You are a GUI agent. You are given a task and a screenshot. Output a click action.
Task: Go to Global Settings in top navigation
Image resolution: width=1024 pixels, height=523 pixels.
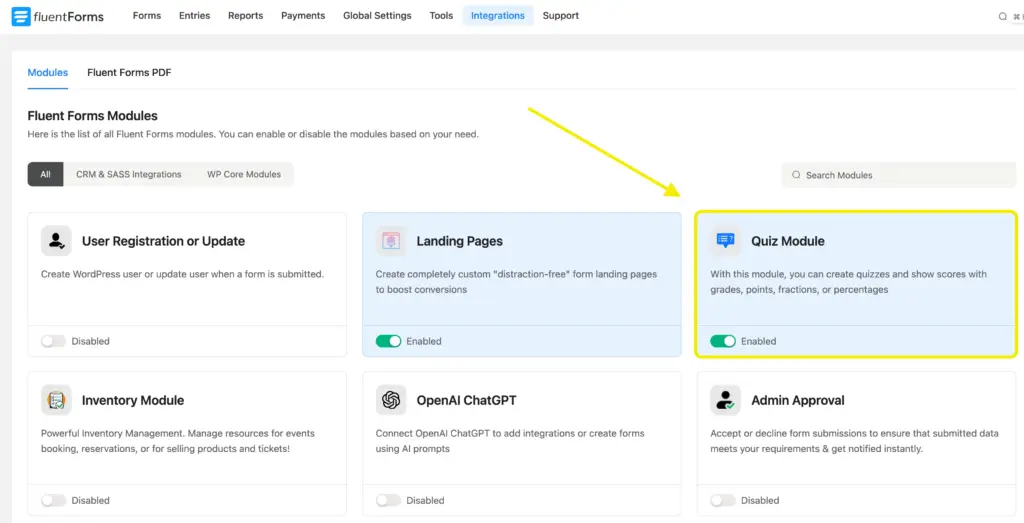click(x=377, y=16)
